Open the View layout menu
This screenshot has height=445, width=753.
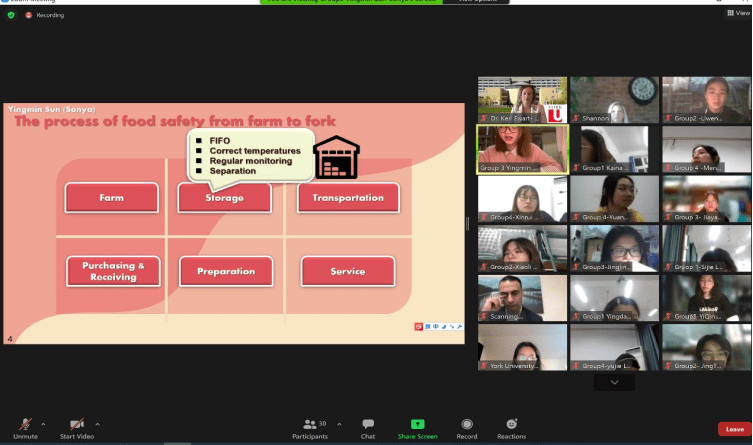pyautogui.click(x=737, y=13)
